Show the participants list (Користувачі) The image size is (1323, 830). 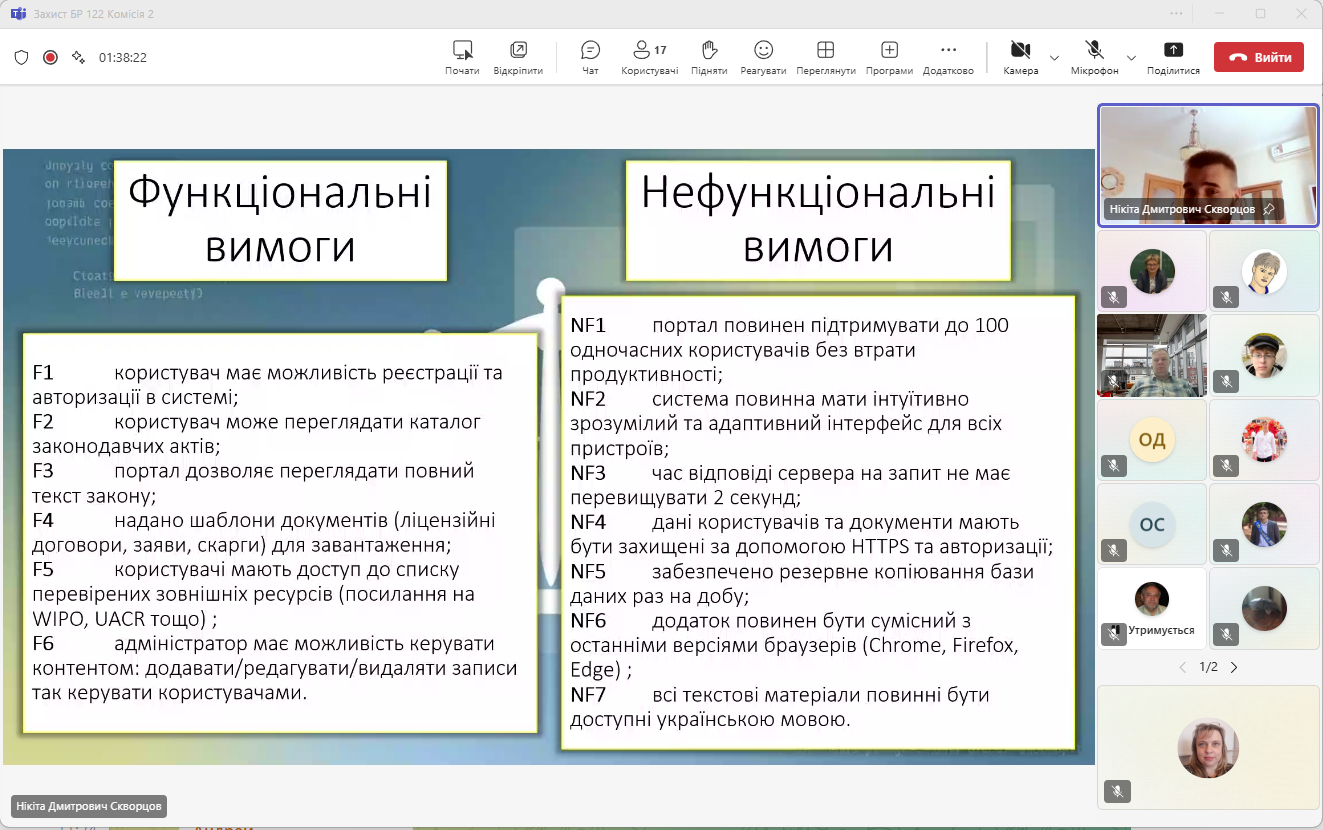649,58
